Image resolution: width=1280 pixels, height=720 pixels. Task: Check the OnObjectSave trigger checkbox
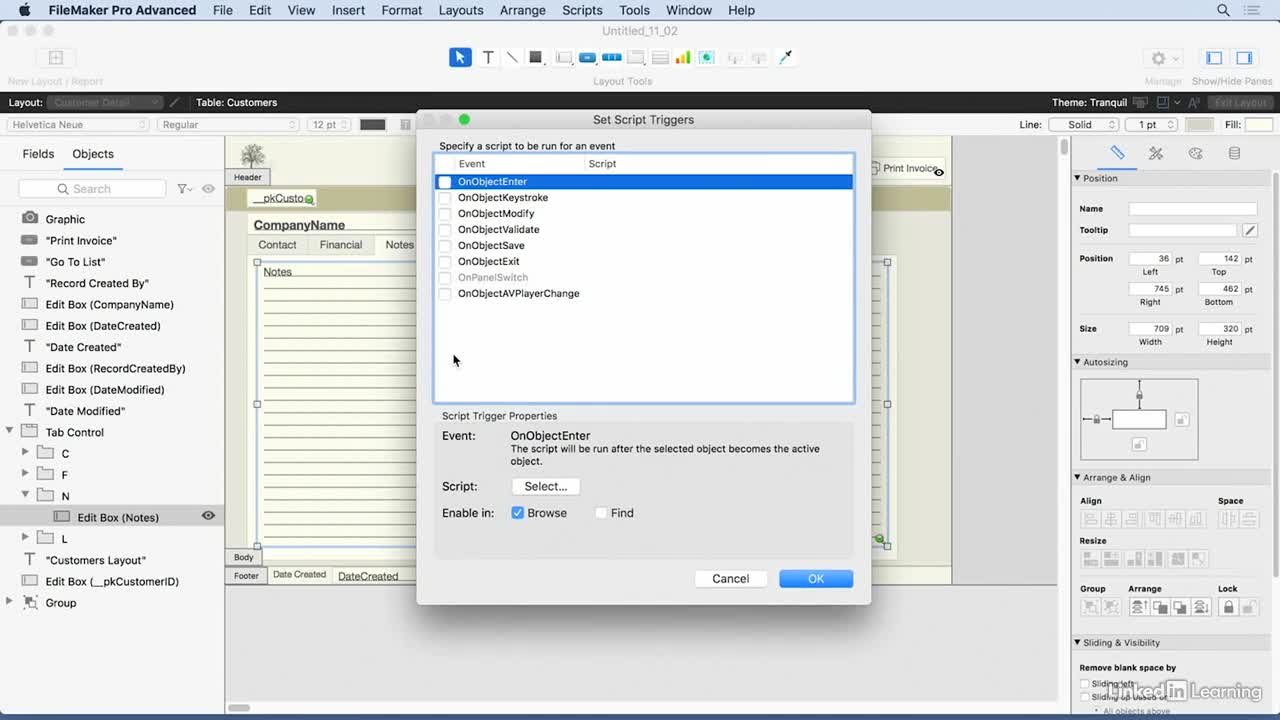pyautogui.click(x=445, y=246)
